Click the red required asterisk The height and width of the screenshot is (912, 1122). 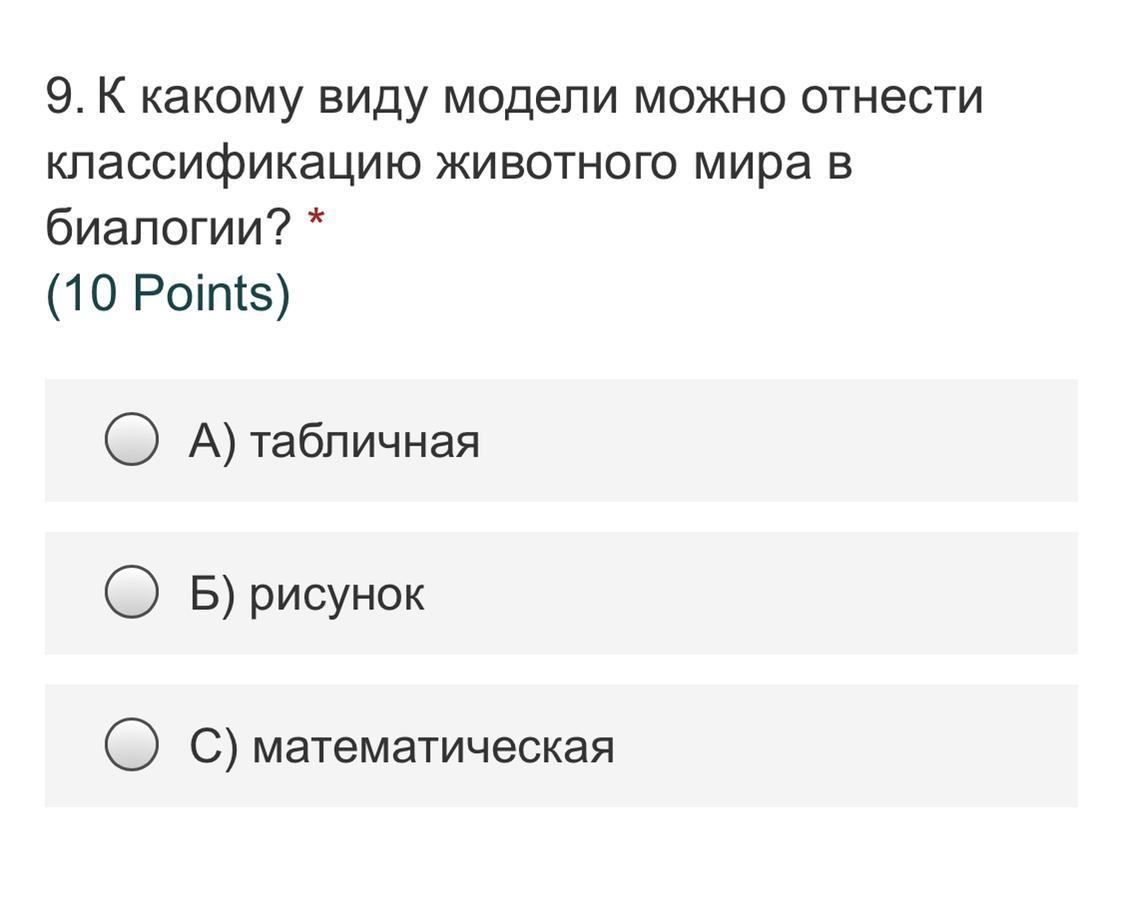[316, 217]
